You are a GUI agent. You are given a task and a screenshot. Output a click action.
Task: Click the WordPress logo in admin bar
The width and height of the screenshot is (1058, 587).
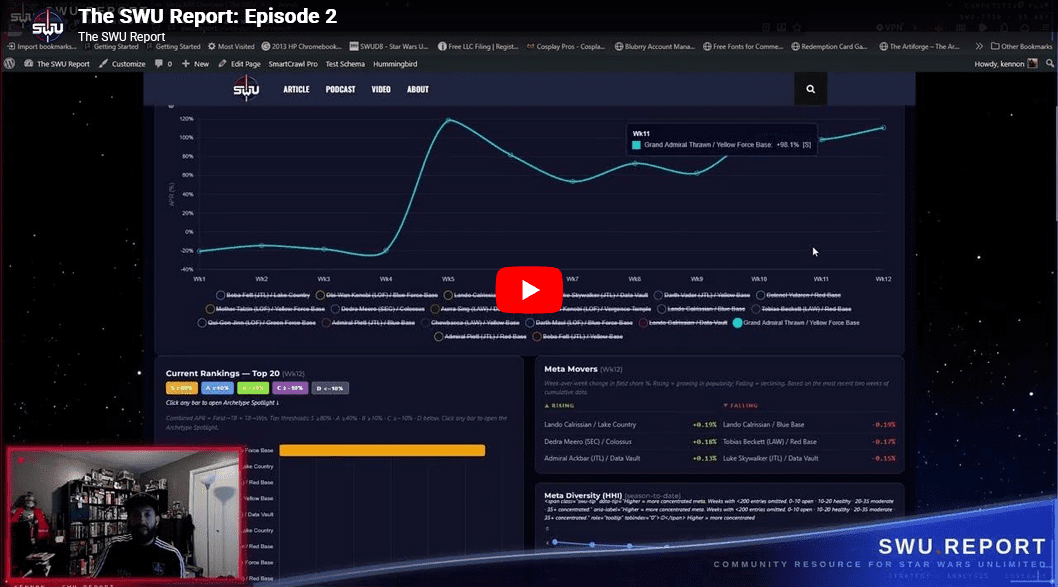point(9,63)
